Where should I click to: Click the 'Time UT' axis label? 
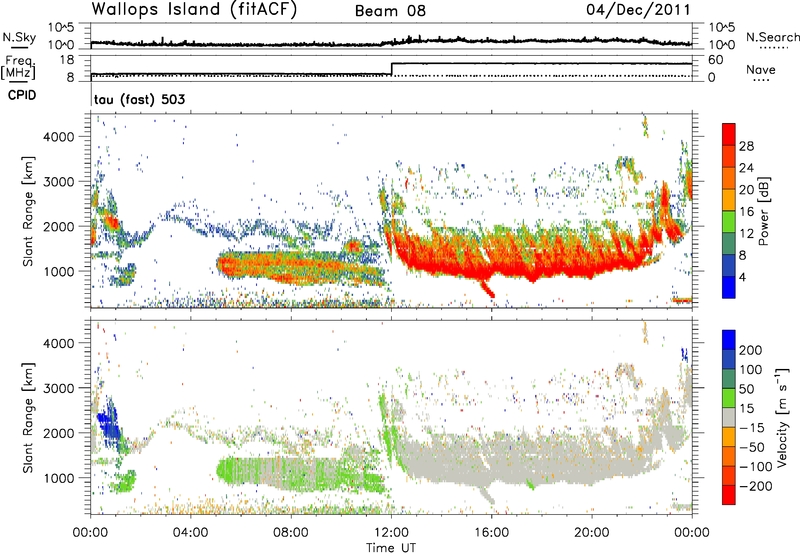click(391, 548)
